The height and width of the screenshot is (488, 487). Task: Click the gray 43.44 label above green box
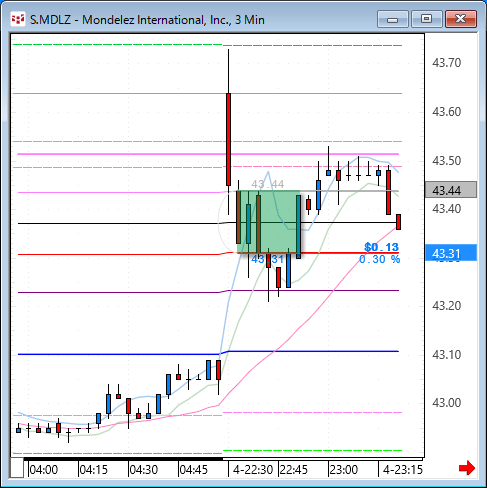[268, 184]
